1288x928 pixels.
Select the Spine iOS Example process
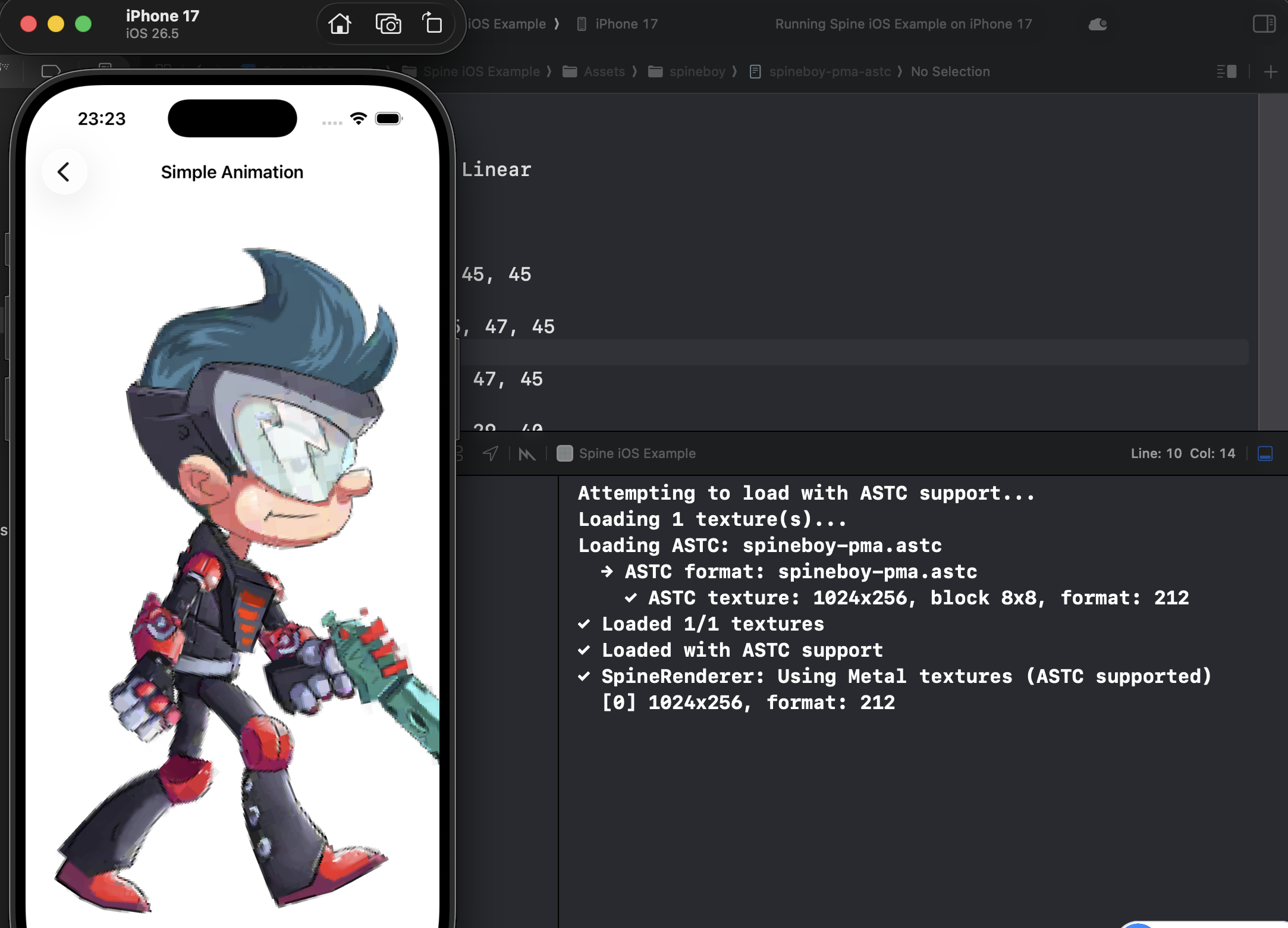pos(626,454)
